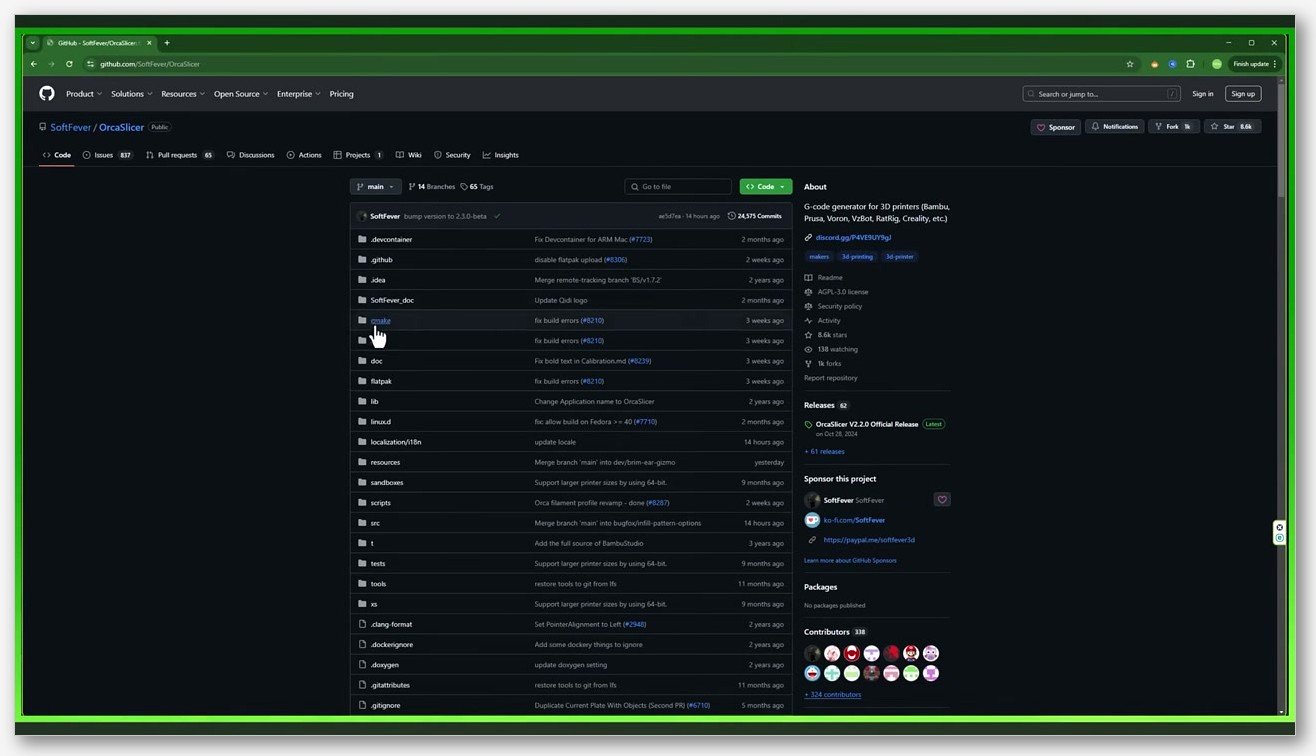Click the heart icon beside SoftFever sponsor
1316x756 pixels.
941,500
